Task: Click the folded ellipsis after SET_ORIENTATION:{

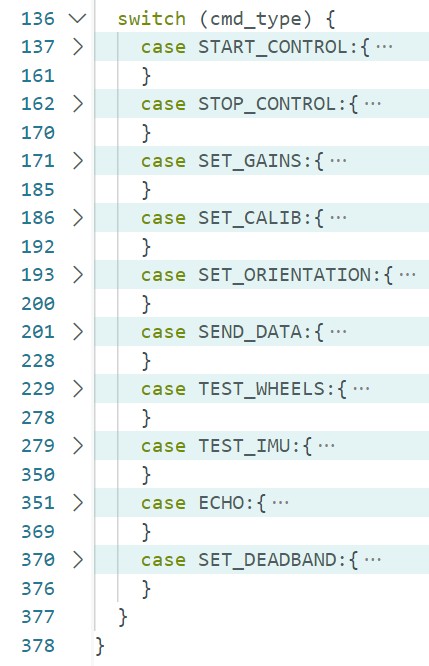Action: [x=407, y=274]
